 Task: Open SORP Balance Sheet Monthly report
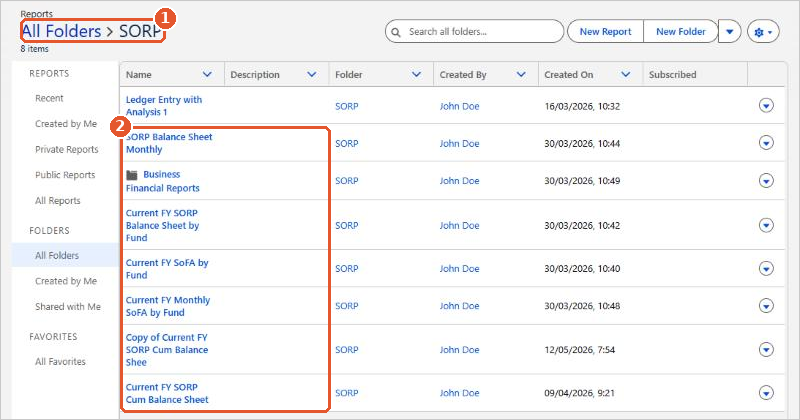pyautogui.click(x=169, y=143)
